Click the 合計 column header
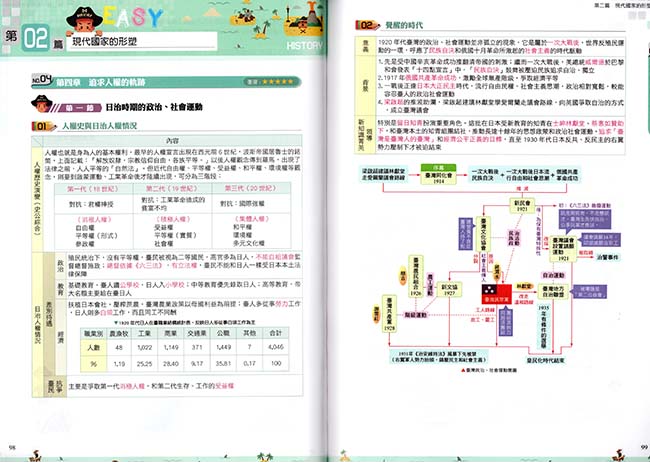 [x=276, y=333]
